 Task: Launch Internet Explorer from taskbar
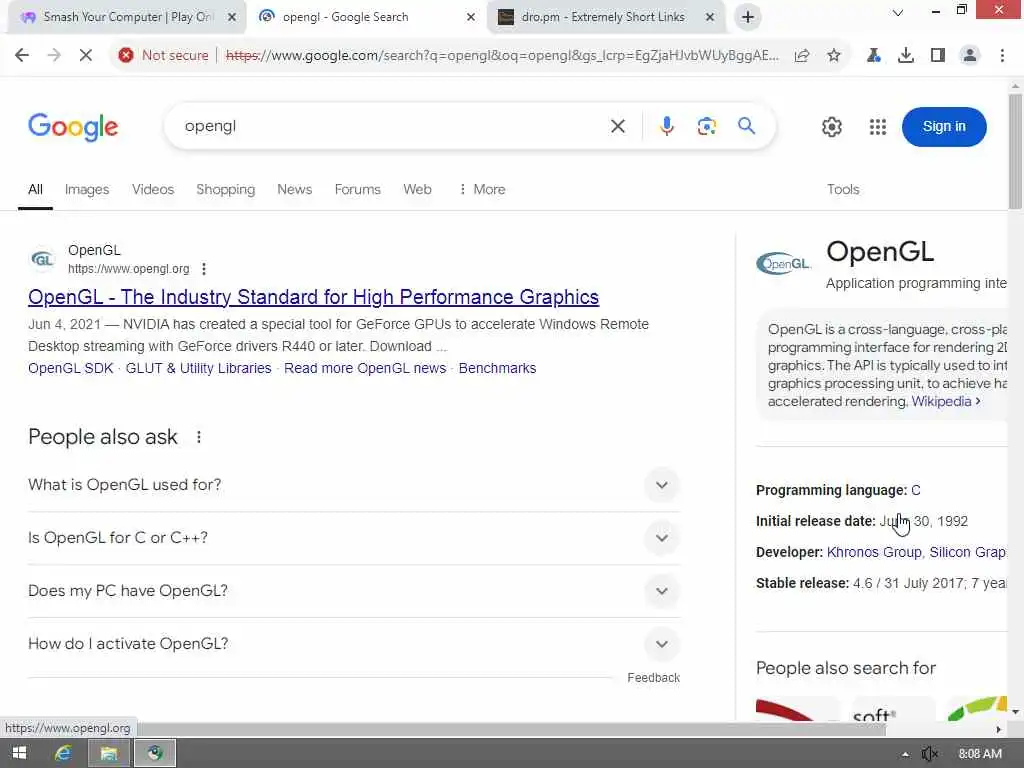(x=63, y=753)
